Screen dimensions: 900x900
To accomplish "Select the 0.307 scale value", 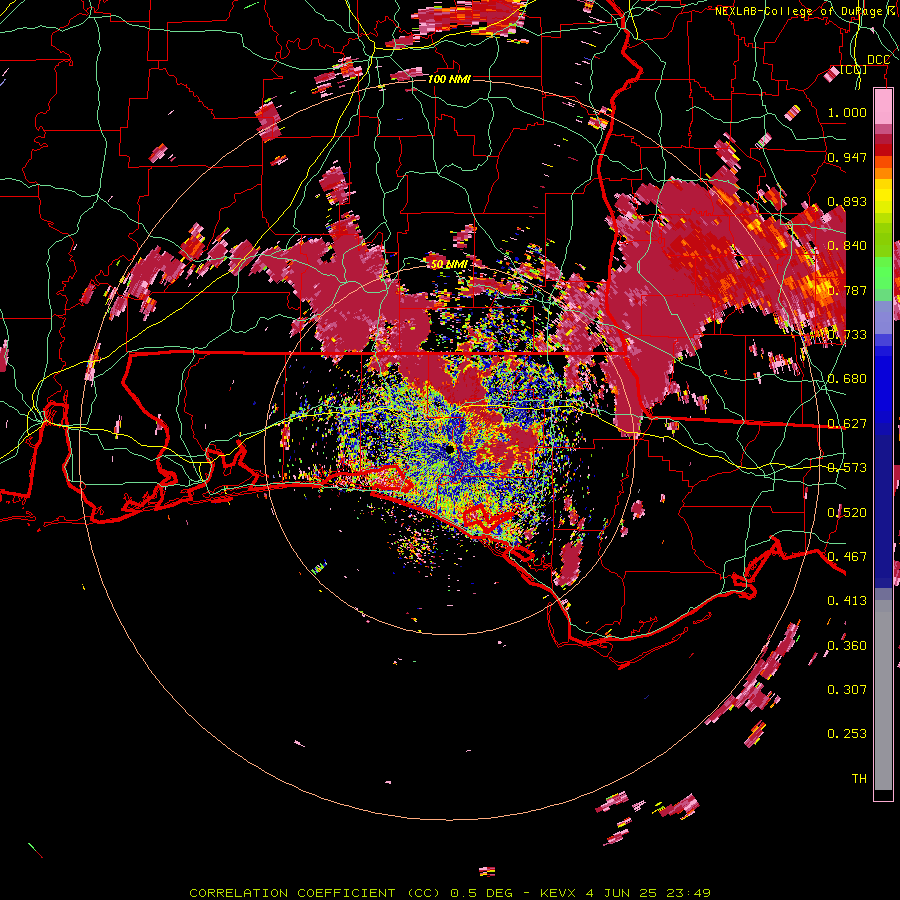I will pyautogui.click(x=847, y=690).
